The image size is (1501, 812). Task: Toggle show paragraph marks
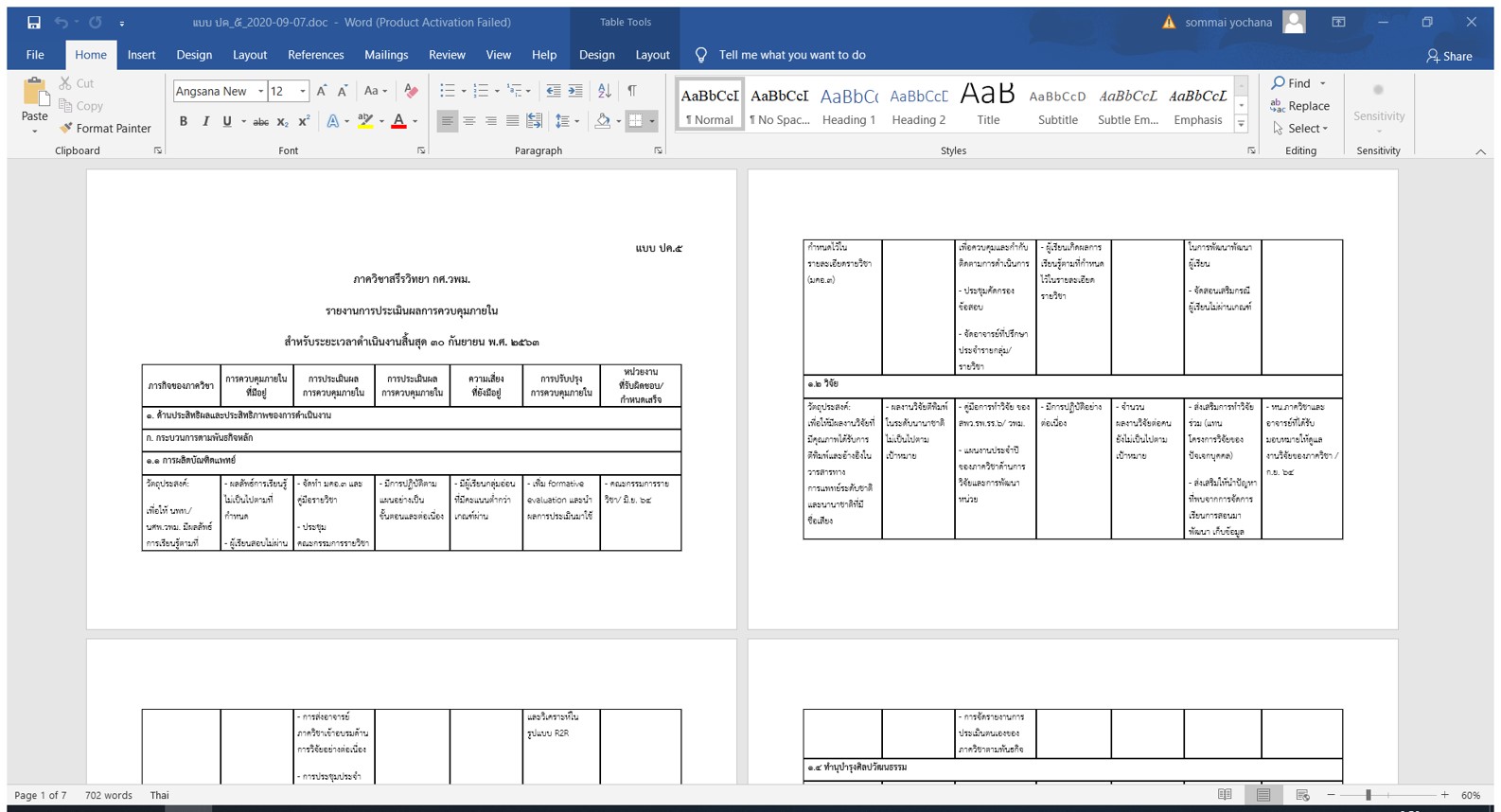[x=631, y=91]
